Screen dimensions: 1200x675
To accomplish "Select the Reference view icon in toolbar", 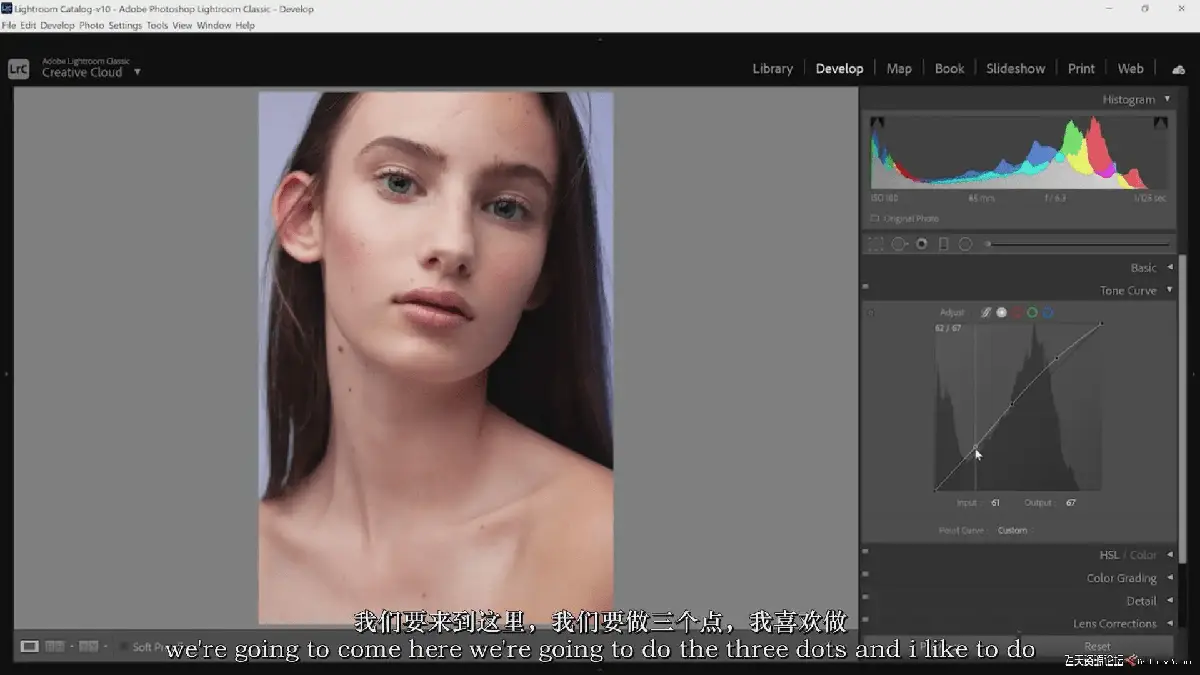I will (x=56, y=647).
